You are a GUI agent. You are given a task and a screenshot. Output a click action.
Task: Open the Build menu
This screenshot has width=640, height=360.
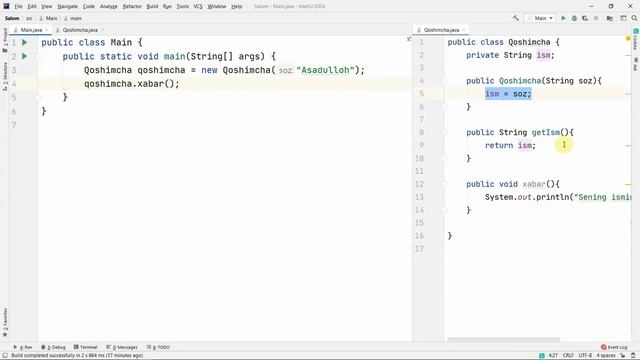click(152, 7)
